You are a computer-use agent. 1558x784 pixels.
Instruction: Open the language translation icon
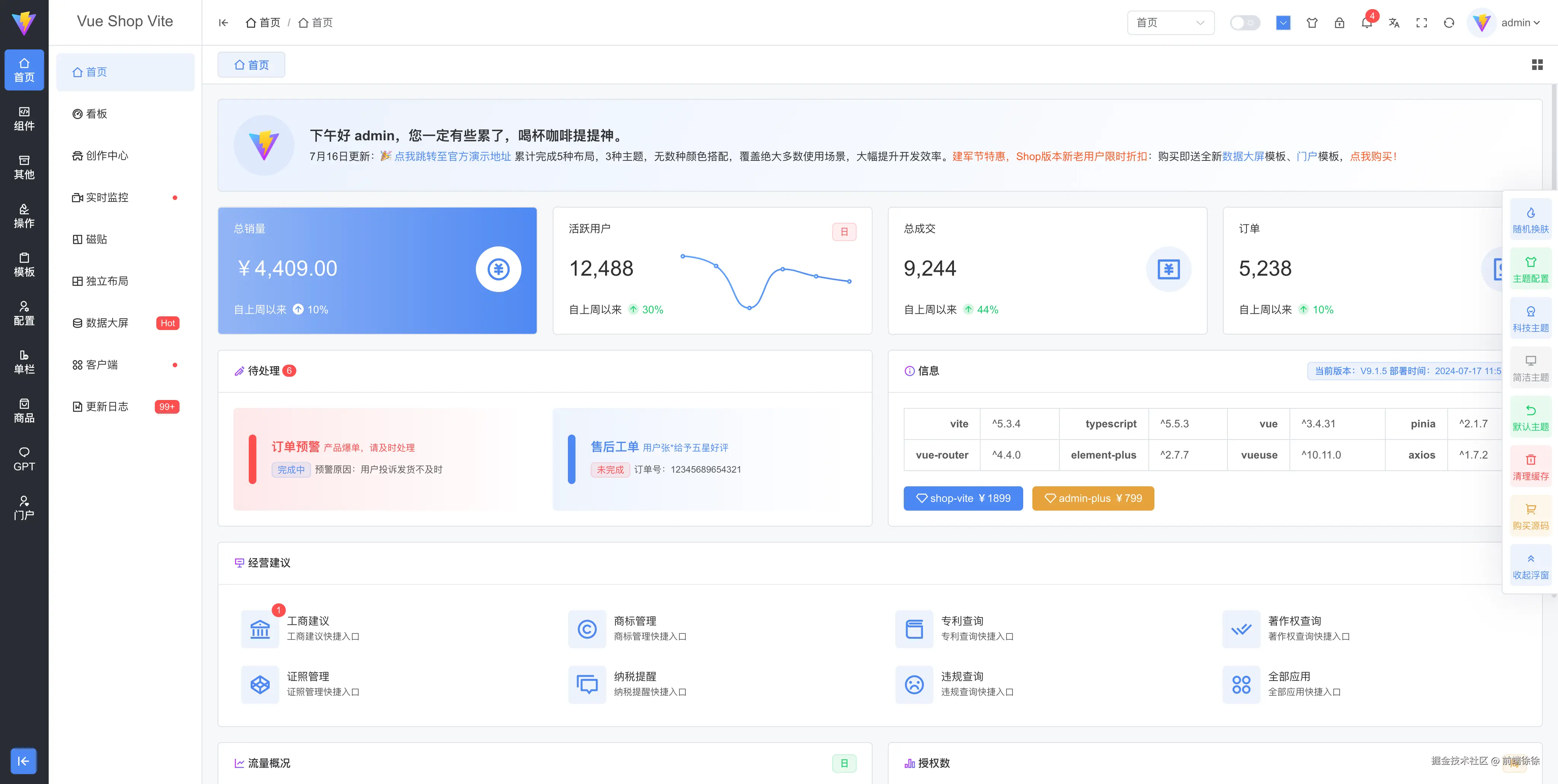(1394, 23)
